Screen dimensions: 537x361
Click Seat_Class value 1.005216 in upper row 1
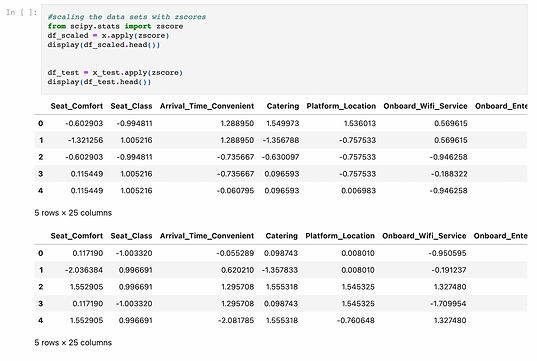point(136,140)
